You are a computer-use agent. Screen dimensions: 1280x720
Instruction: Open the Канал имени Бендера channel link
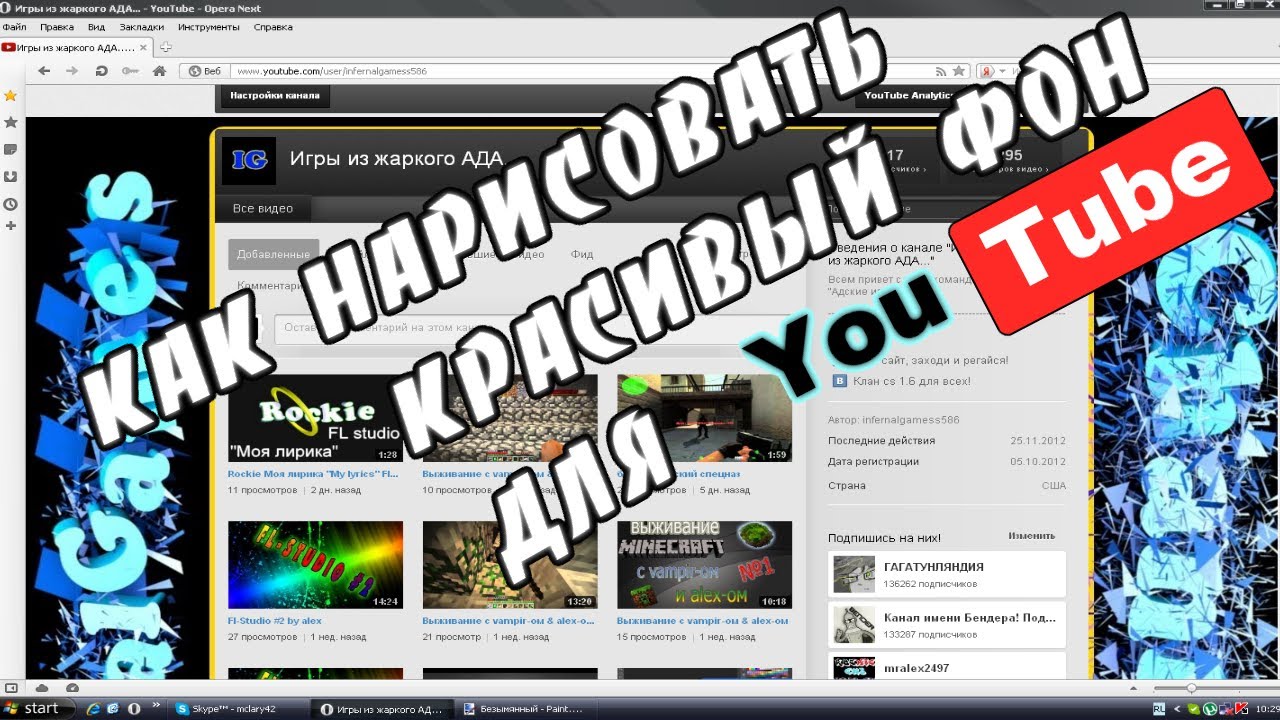(970, 617)
